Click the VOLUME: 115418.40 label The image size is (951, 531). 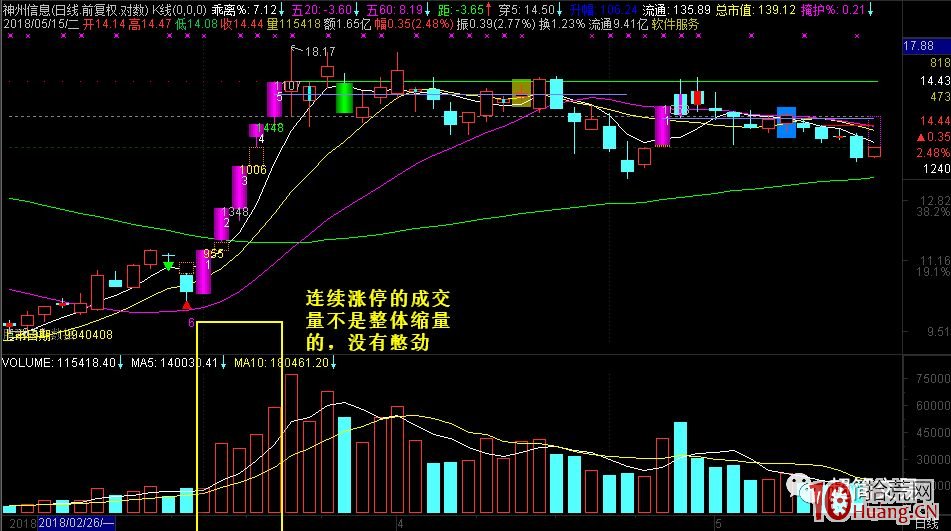(58, 362)
